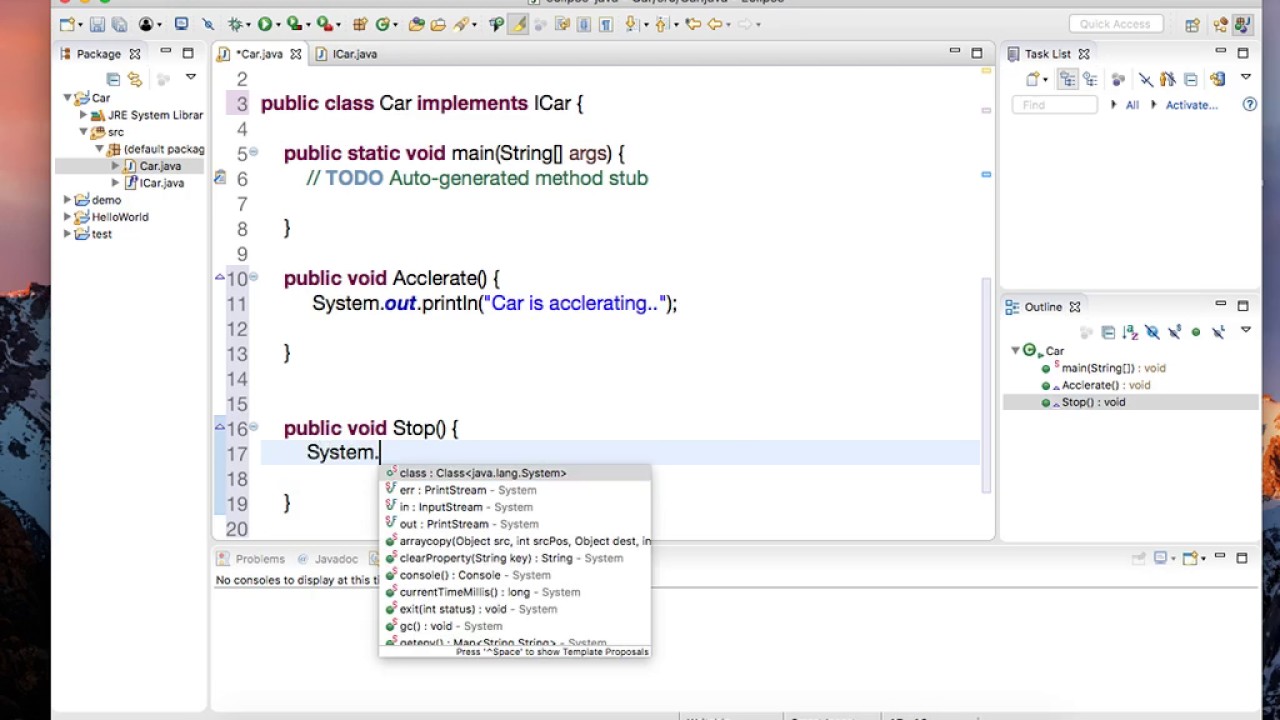Viewport: 1280px width, 720px height.
Task: Hide completed tasks in Task List
Action: point(1146,79)
